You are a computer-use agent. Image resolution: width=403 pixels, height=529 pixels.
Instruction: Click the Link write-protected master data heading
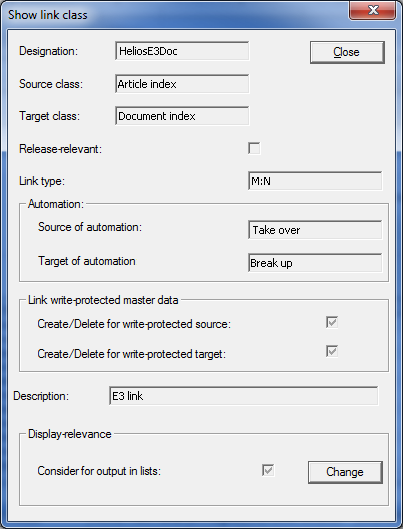pyautogui.click(x=103, y=300)
